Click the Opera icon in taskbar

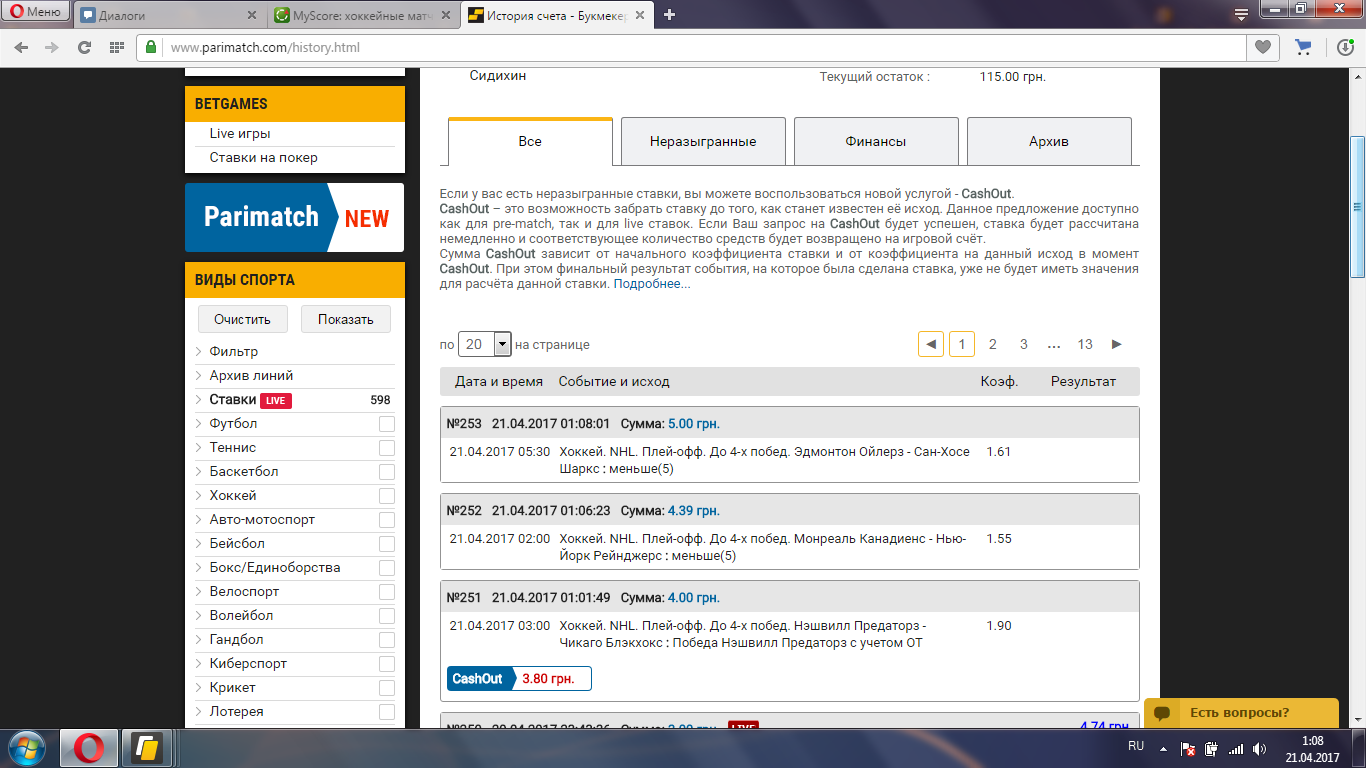click(x=89, y=748)
